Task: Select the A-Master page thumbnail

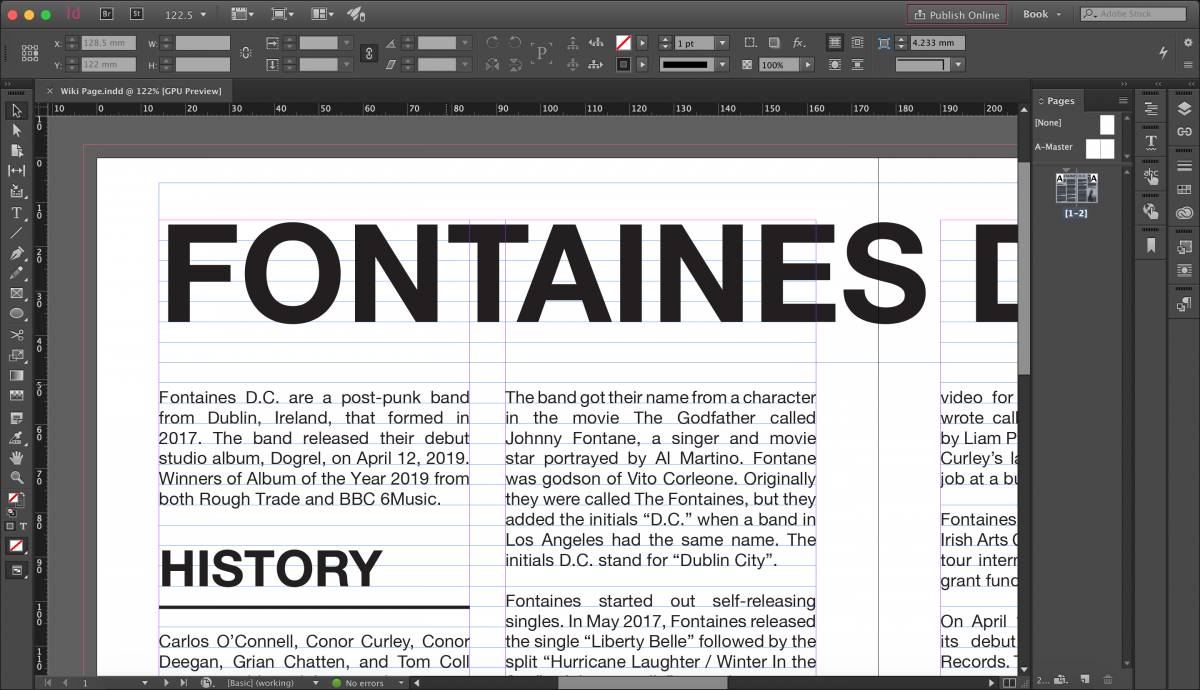Action: pyautogui.click(x=1100, y=148)
